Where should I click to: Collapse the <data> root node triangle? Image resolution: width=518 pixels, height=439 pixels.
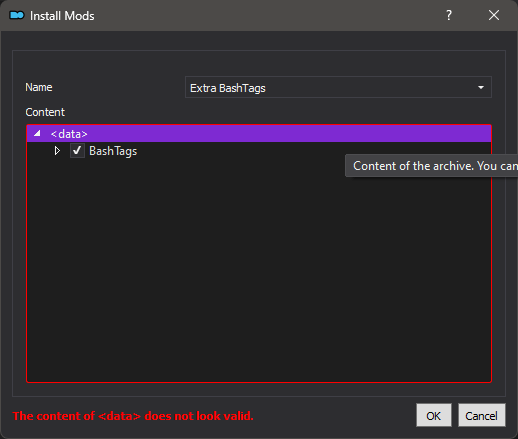tap(37, 133)
